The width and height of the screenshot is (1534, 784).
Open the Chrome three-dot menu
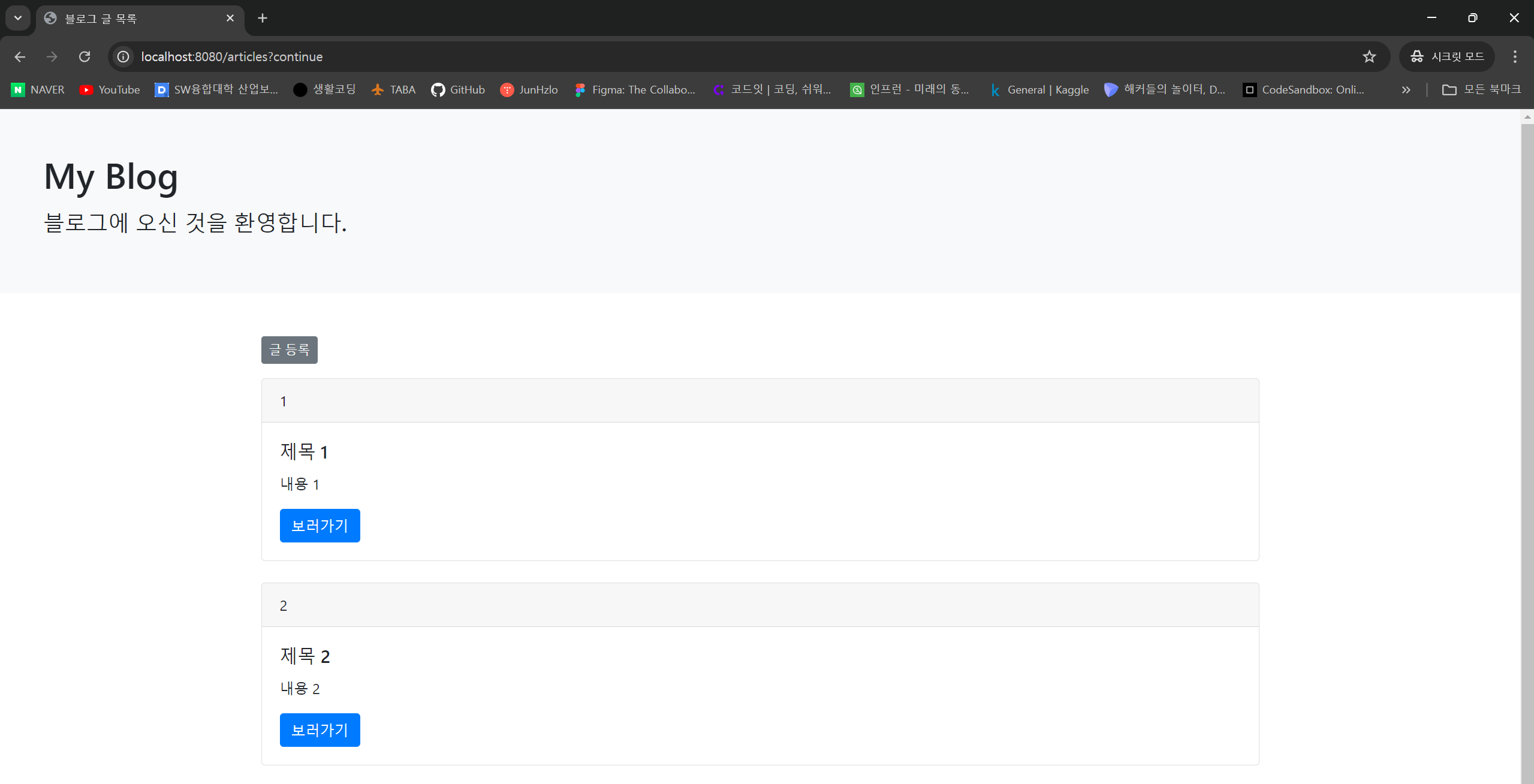tap(1515, 57)
